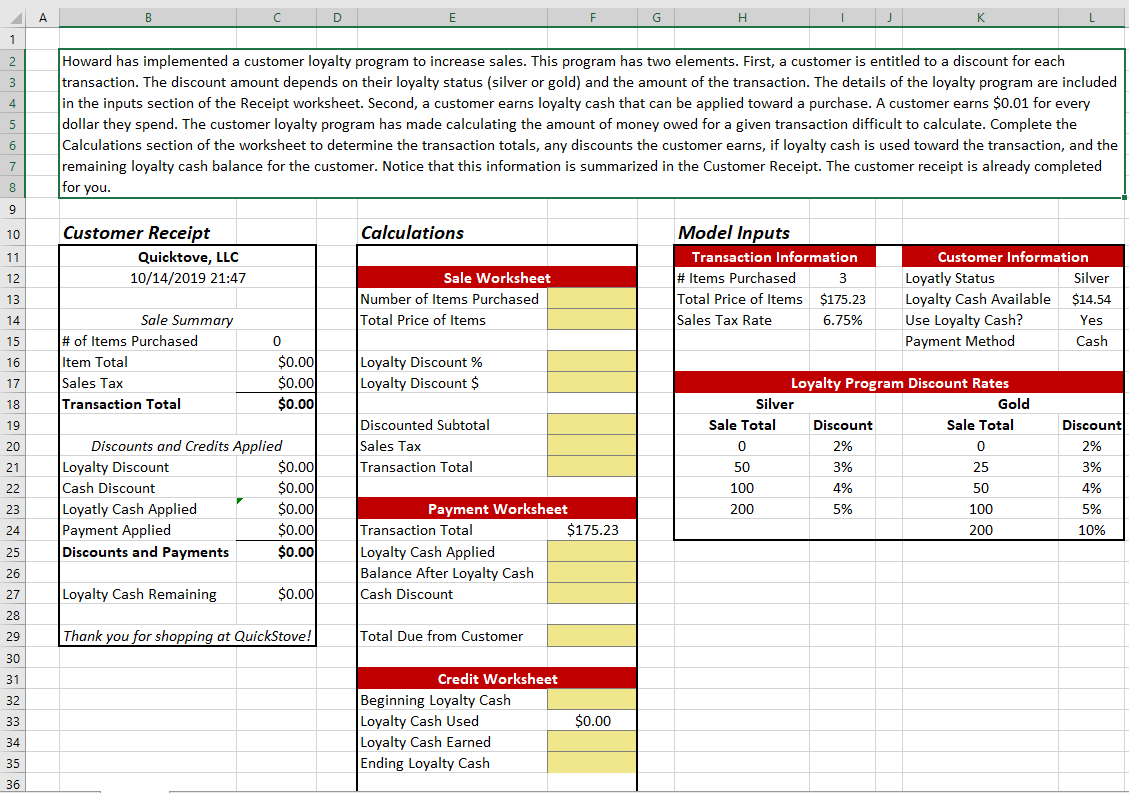Select column E header

pos(452,17)
